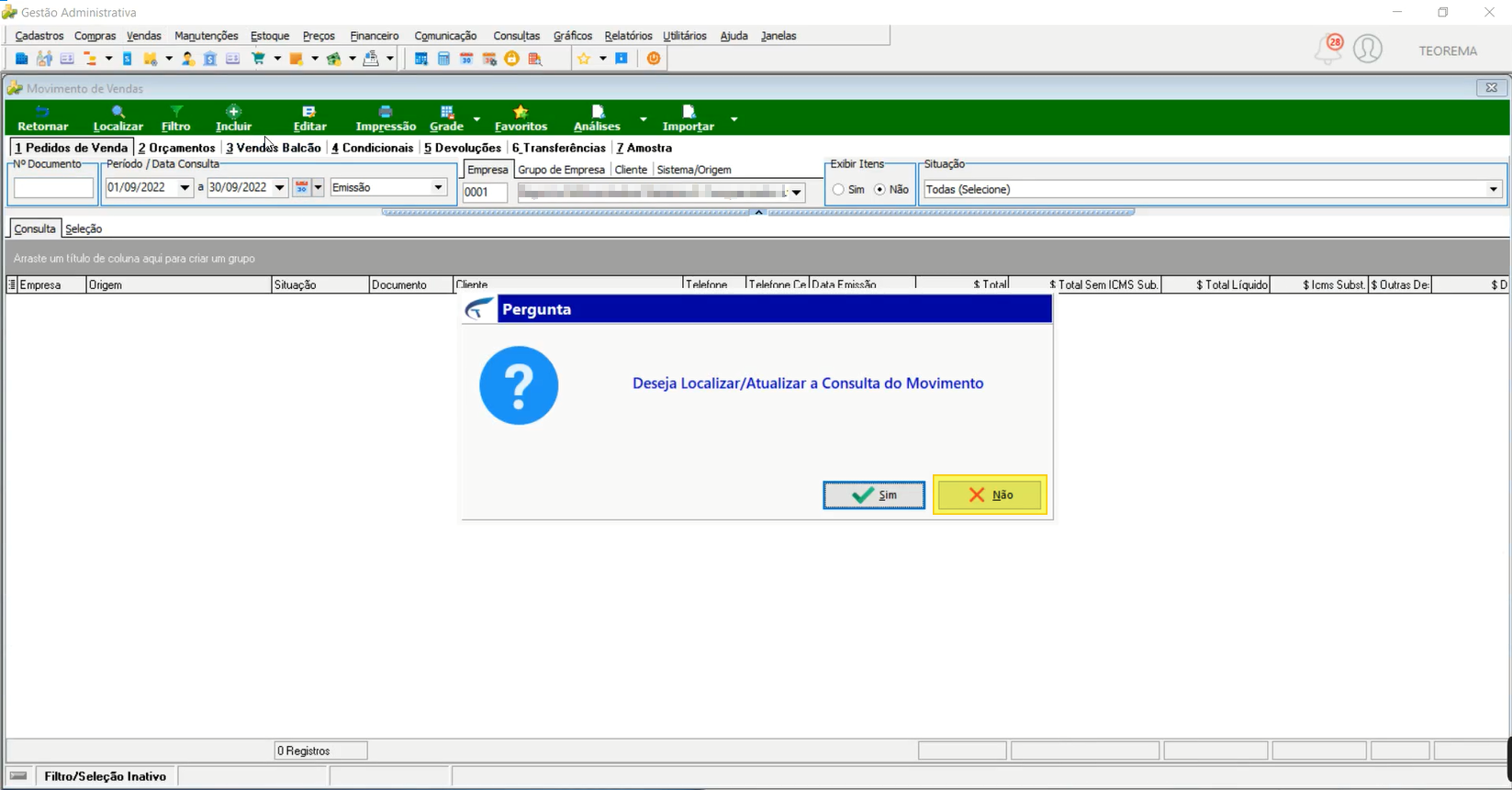Click the orange hierarchy tree icon
Screen dimensions: 1512x790
(x=90, y=59)
